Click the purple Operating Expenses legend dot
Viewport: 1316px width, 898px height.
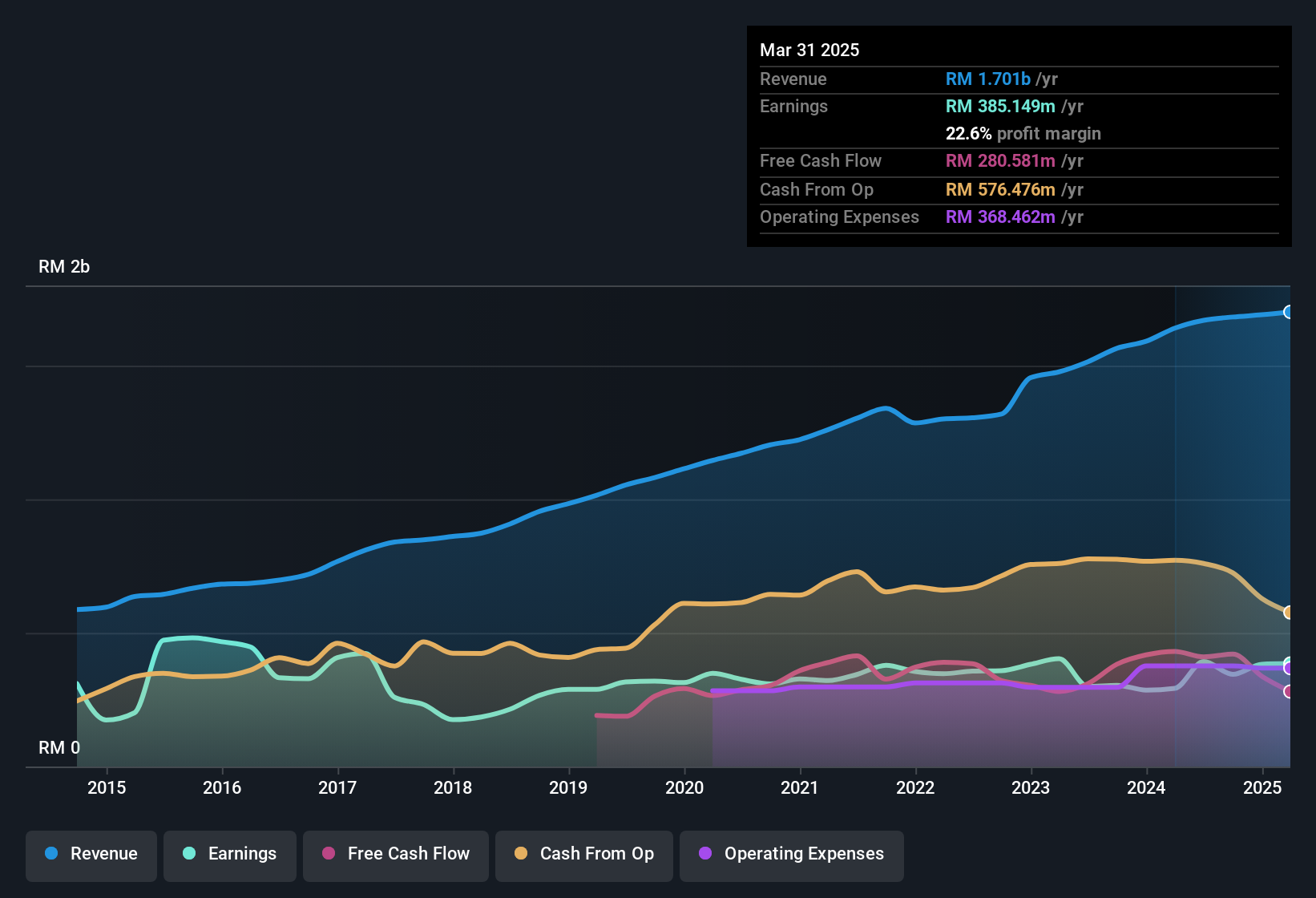(705, 854)
